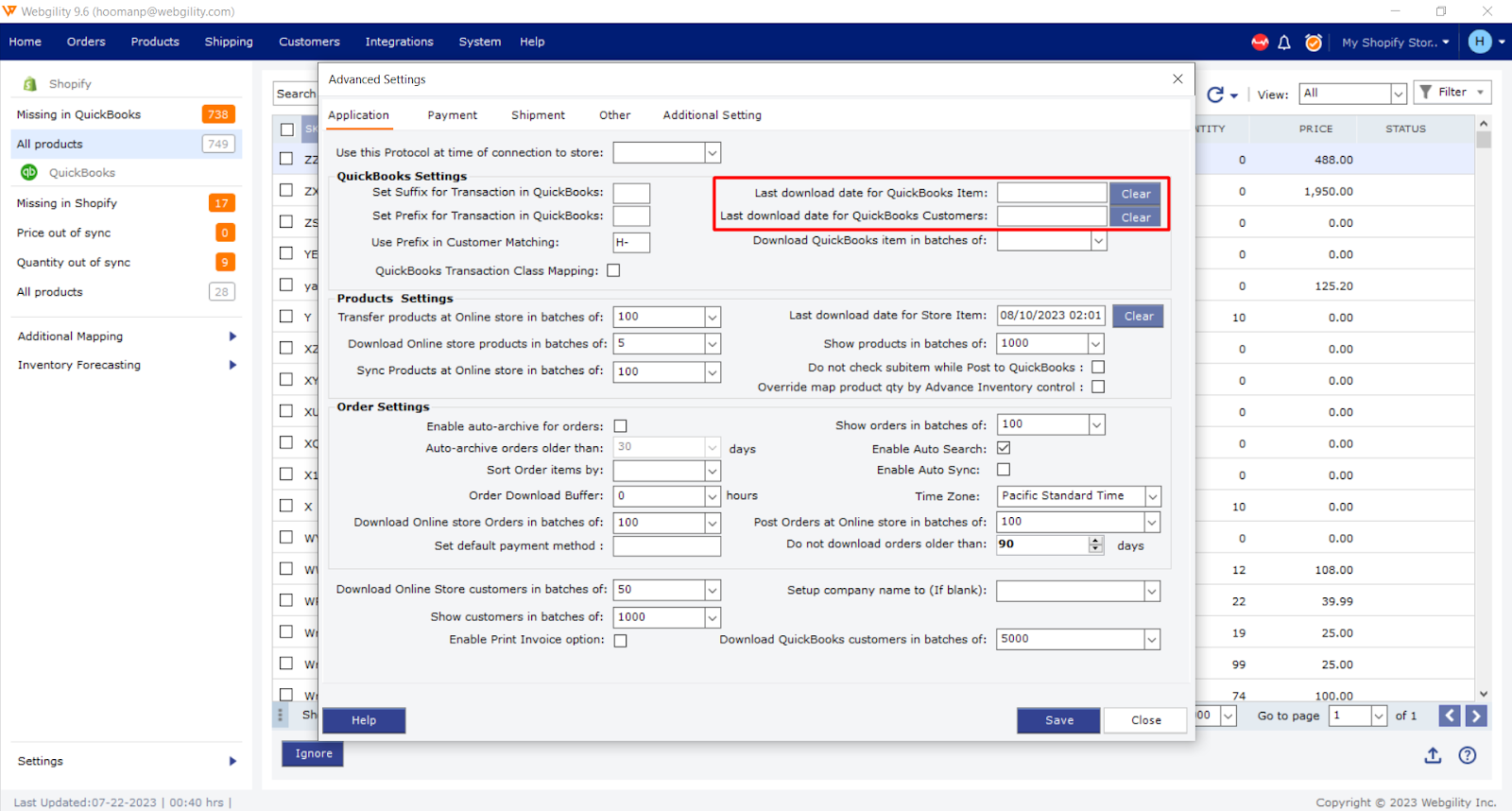
Task: Toggle QuickBooks Transaction Class Mapping checkbox
Action: coord(613,270)
